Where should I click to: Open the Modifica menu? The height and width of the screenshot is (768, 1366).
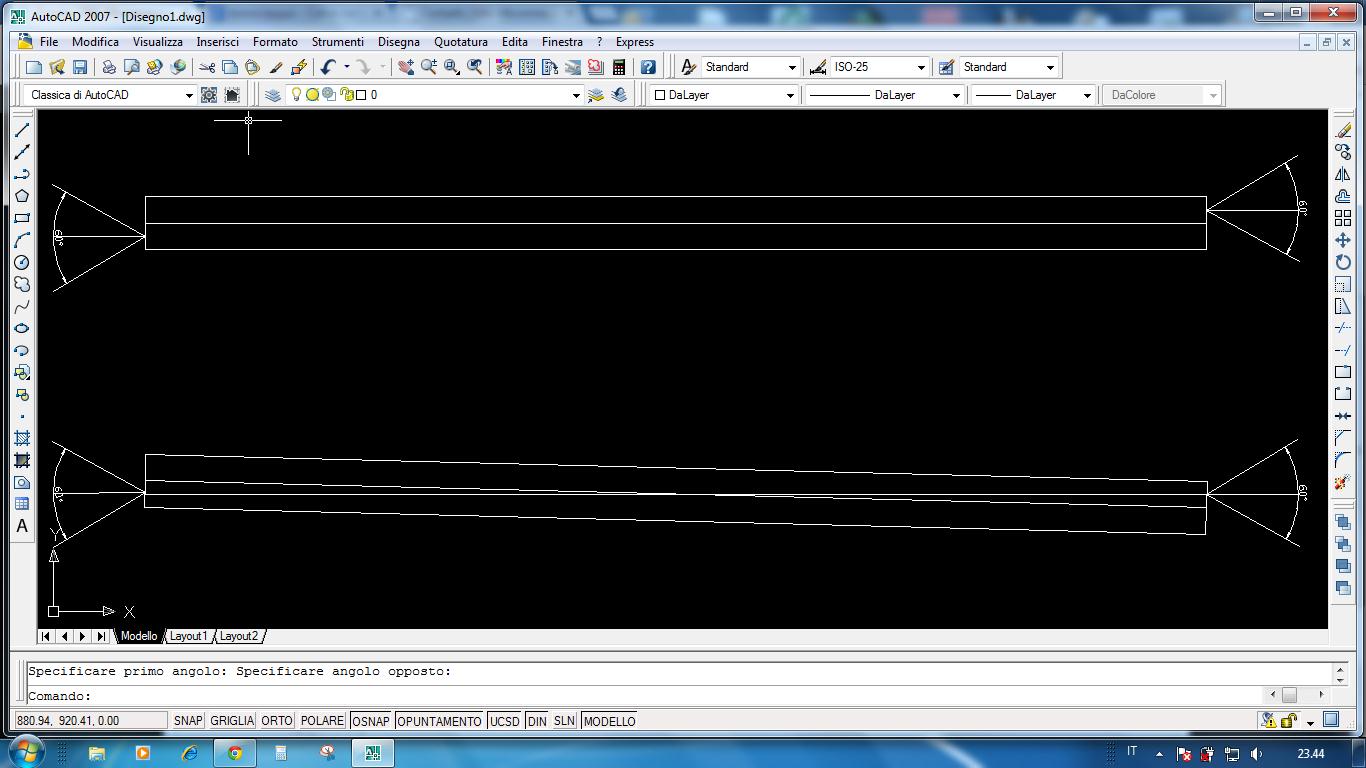pos(95,42)
